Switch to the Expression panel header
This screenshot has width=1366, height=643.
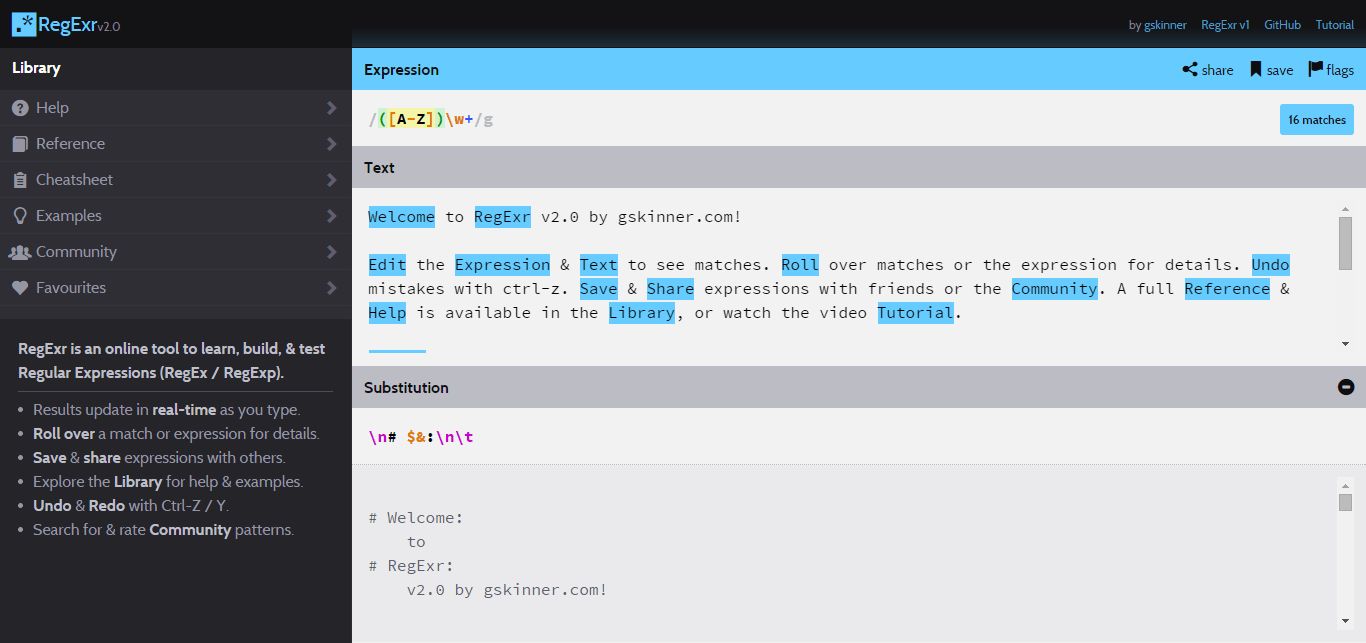(x=401, y=70)
